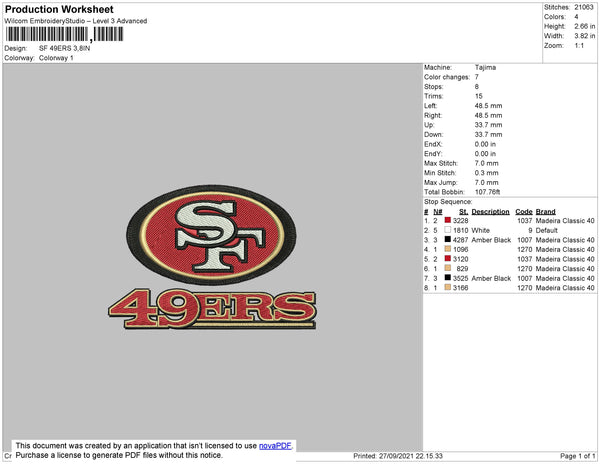Click the tan swatch for stitch 3166
This screenshot has height=464, width=600.
pyautogui.click(x=447, y=287)
